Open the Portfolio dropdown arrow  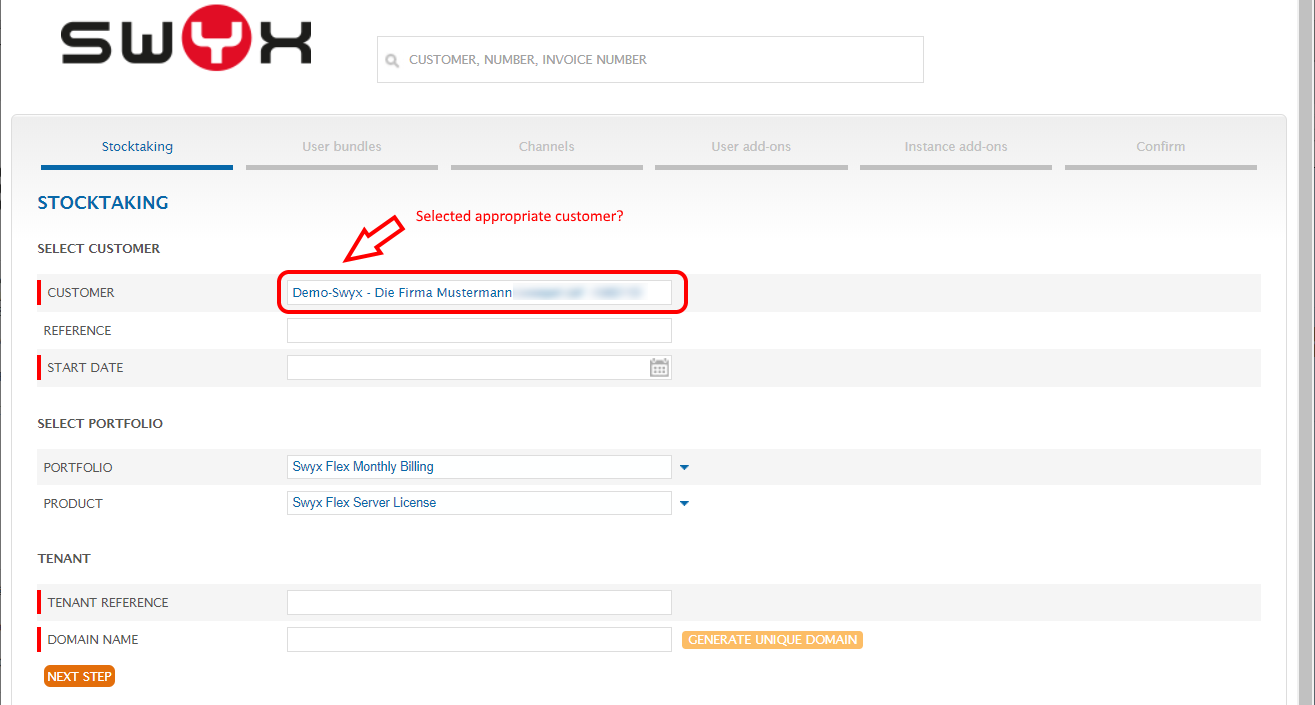point(685,467)
